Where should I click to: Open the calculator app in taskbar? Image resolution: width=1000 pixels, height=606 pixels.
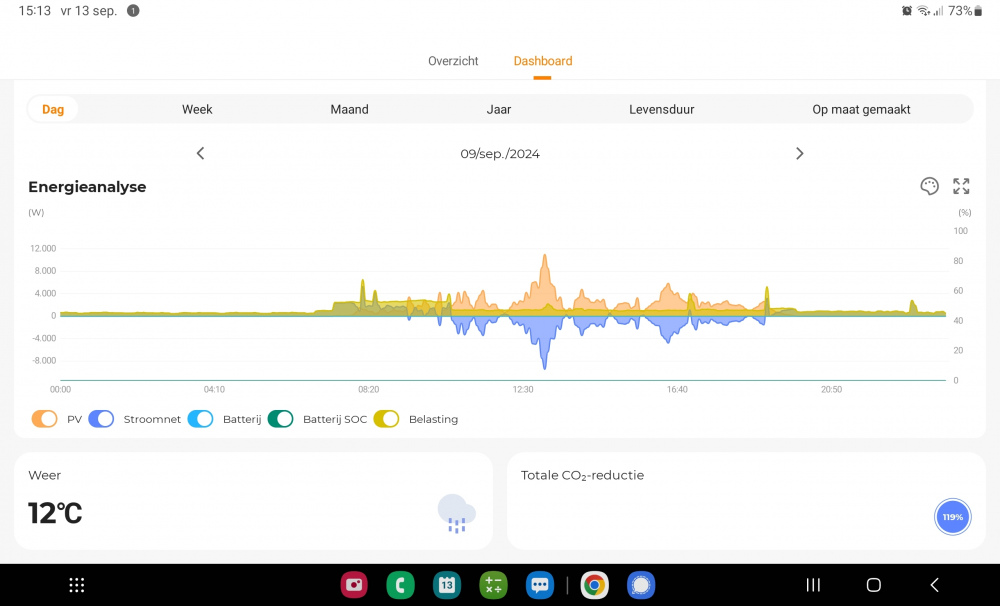pyautogui.click(x=493, y=585)
